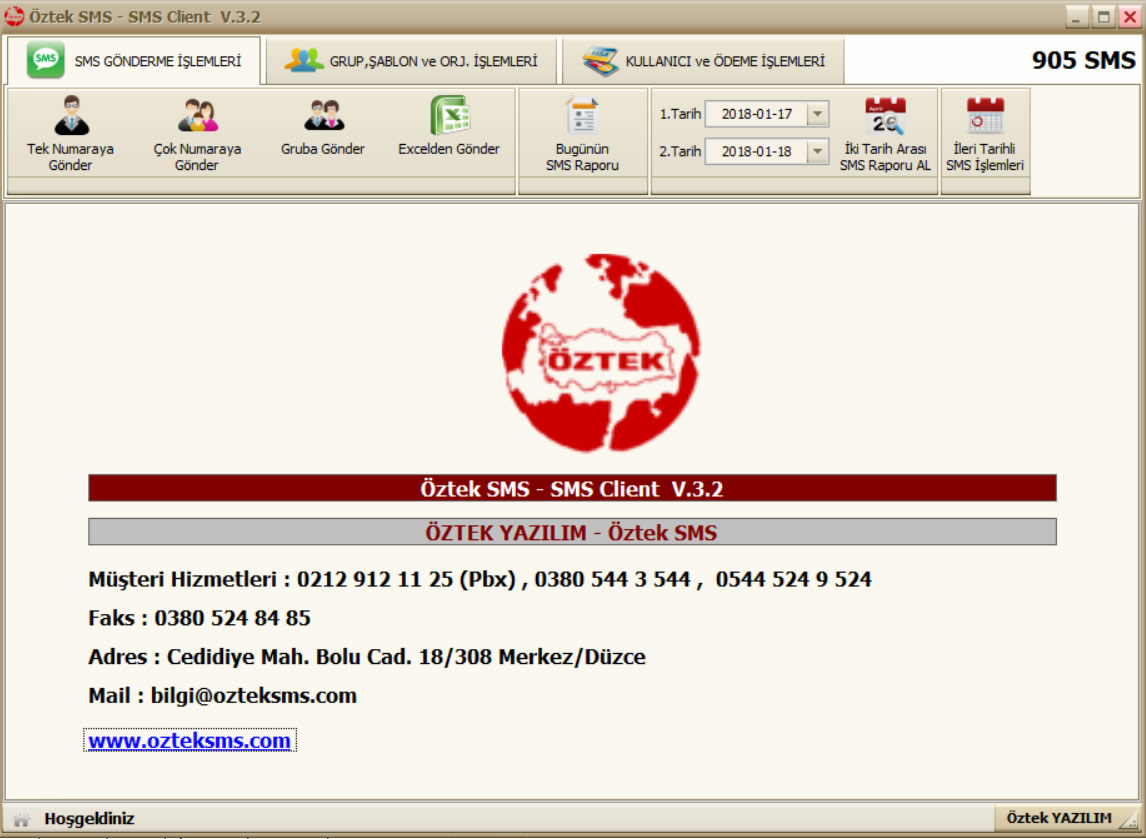Open Bugünün SMS Raporu report
The width and height of the screenshot is (1146, 839).
[x=583, y=134]
